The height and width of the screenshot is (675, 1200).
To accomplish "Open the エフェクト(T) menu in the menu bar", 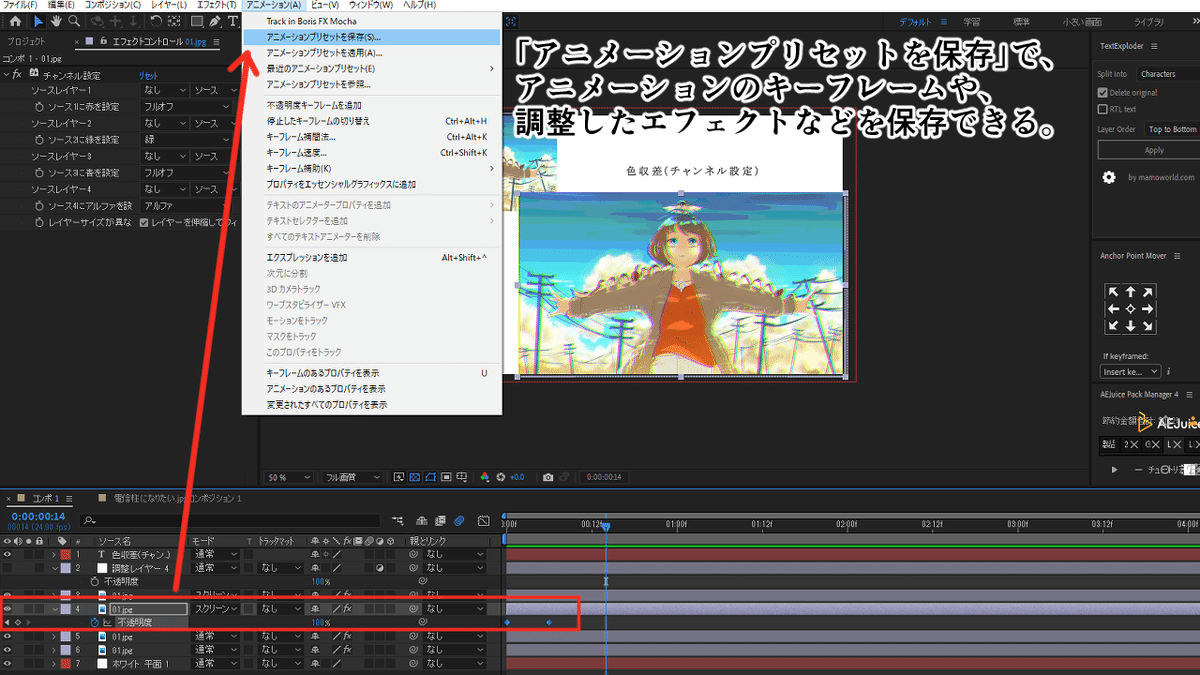I will pos(216,5).
